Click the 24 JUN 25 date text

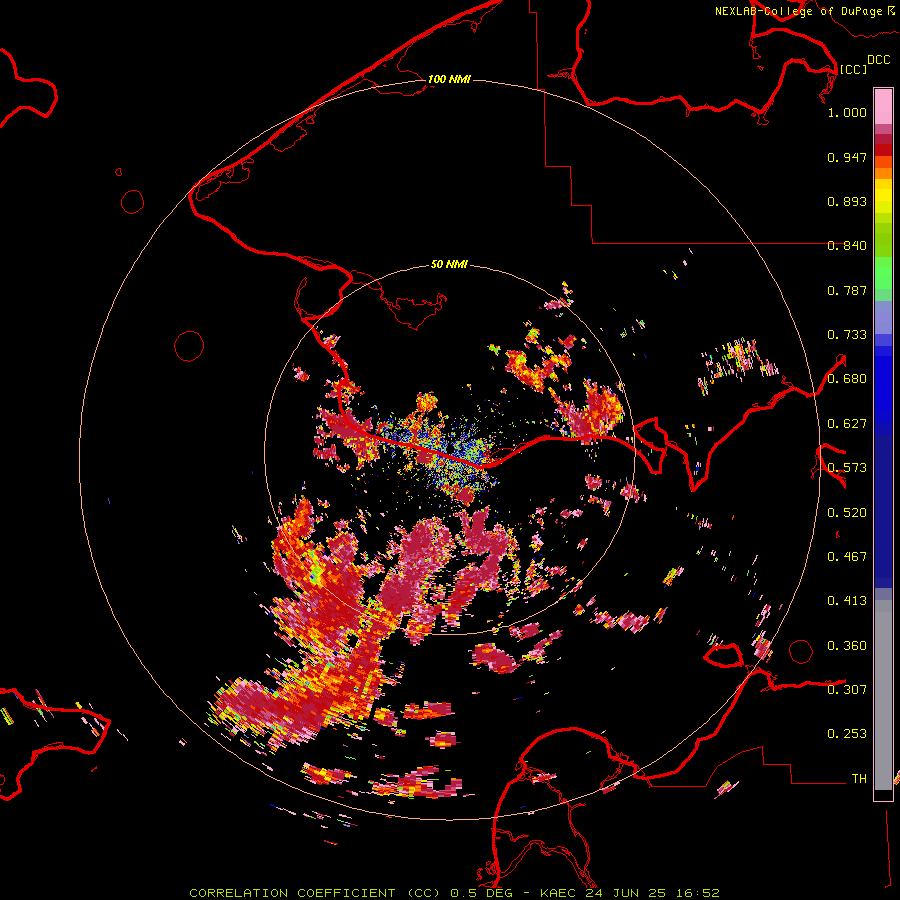(626, 893)
